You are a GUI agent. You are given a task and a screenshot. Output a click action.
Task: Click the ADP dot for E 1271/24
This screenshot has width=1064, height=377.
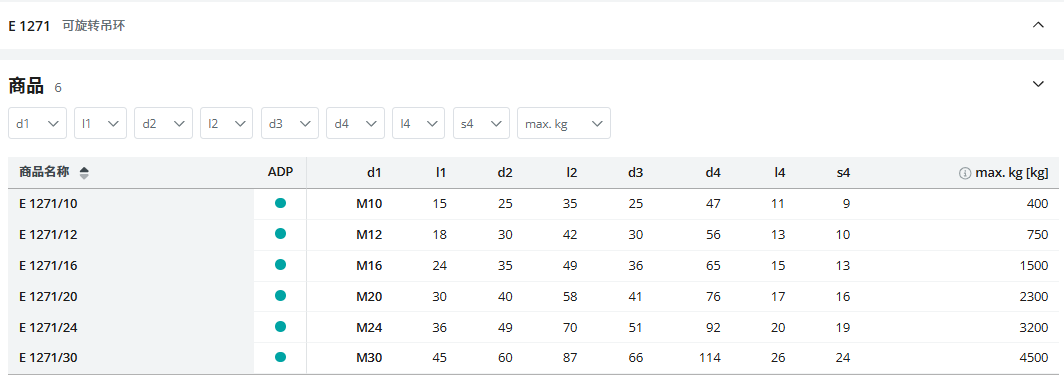click(x=280, y=327)
